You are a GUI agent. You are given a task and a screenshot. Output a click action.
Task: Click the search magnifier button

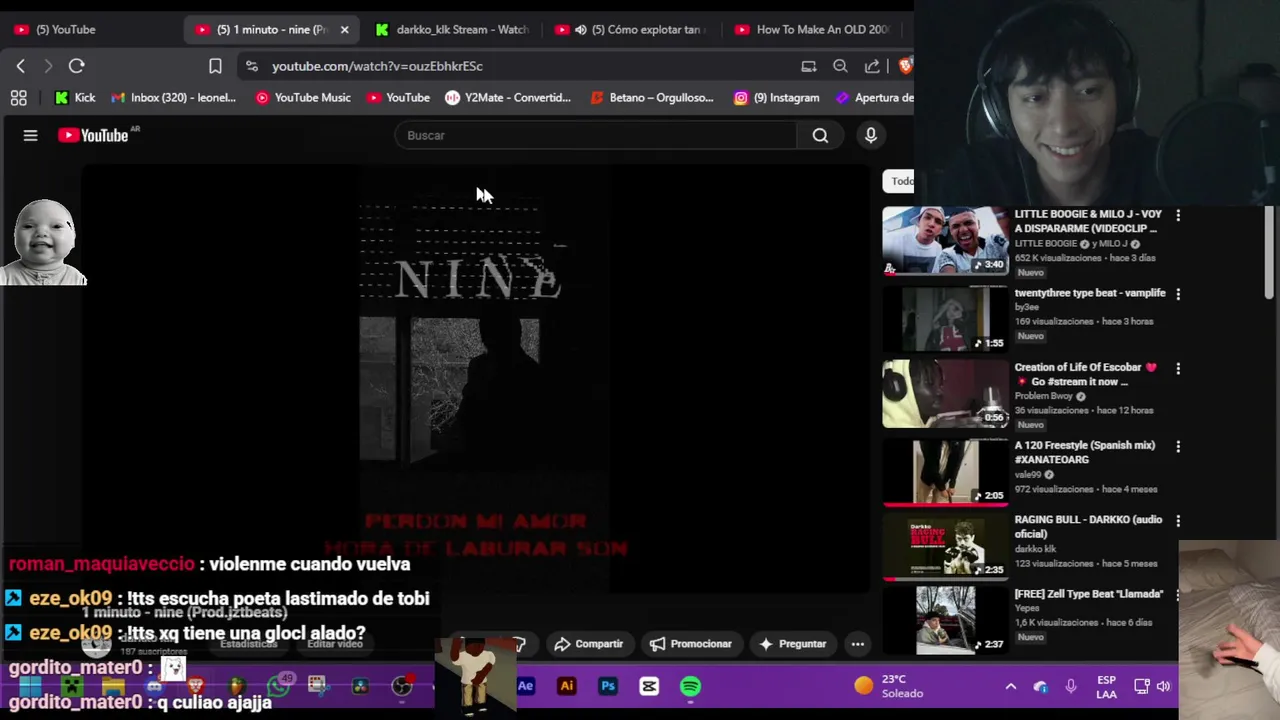tap(820, 135)
